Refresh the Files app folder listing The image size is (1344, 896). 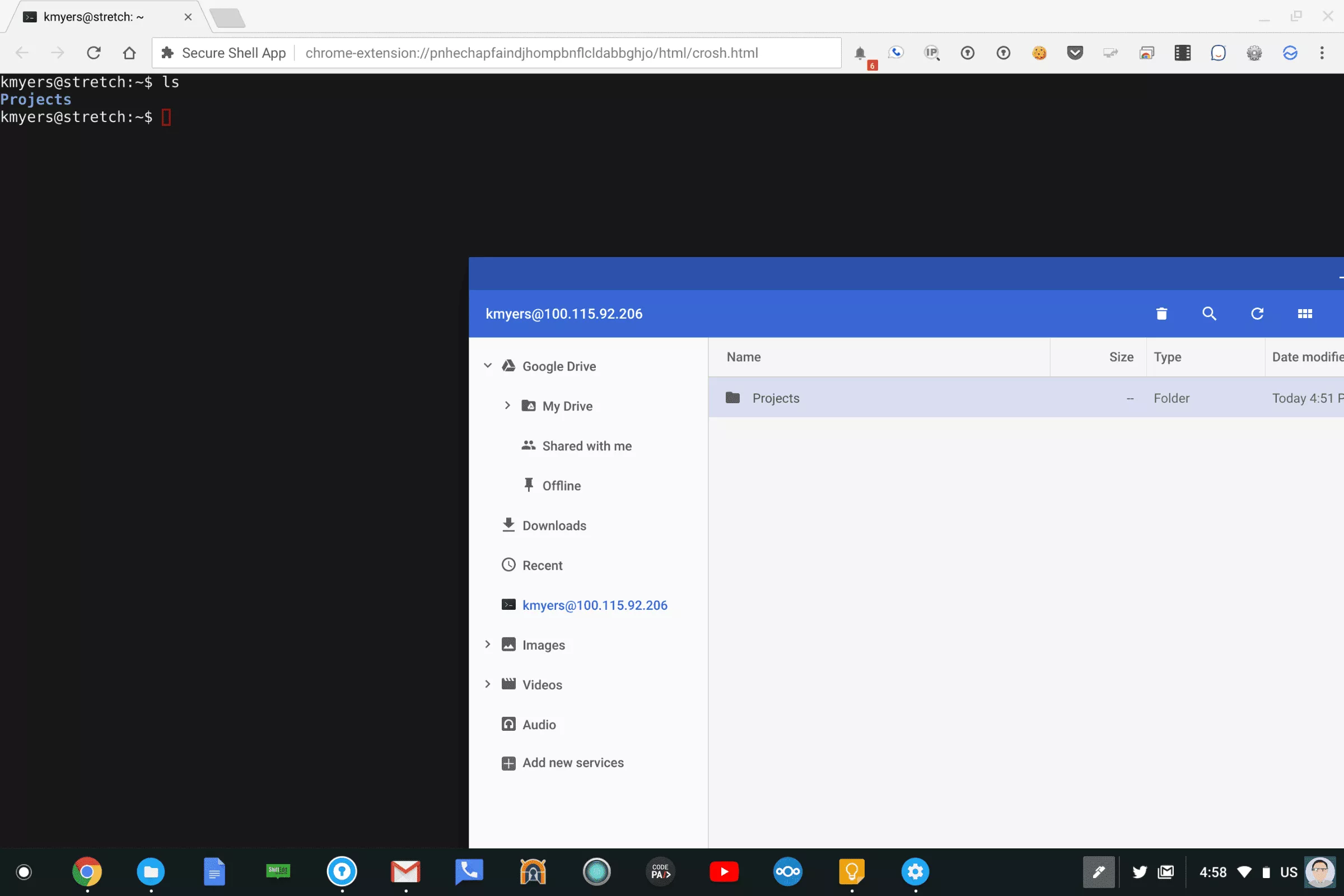(x=1257, y=314)
